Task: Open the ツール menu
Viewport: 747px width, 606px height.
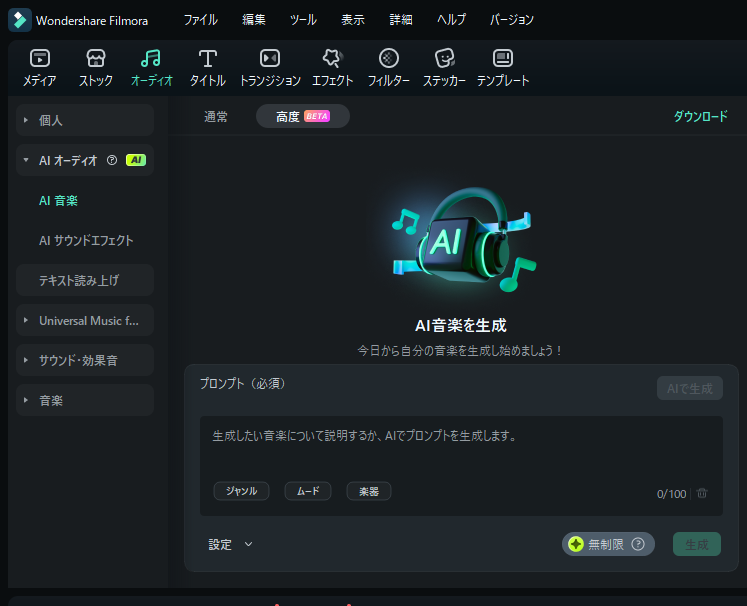Action: (x=303, y=20)
